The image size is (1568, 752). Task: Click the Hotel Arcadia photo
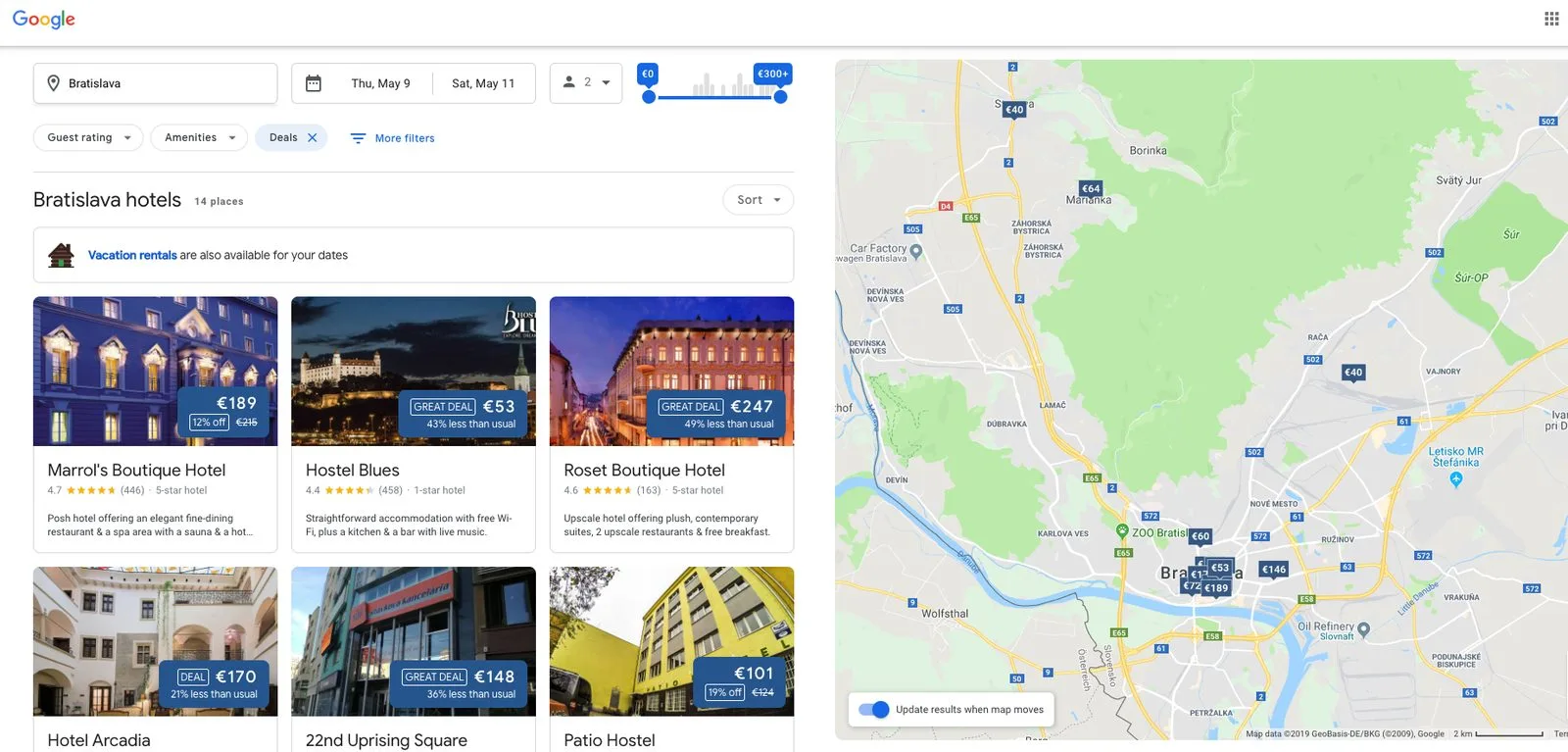(156, 641)
